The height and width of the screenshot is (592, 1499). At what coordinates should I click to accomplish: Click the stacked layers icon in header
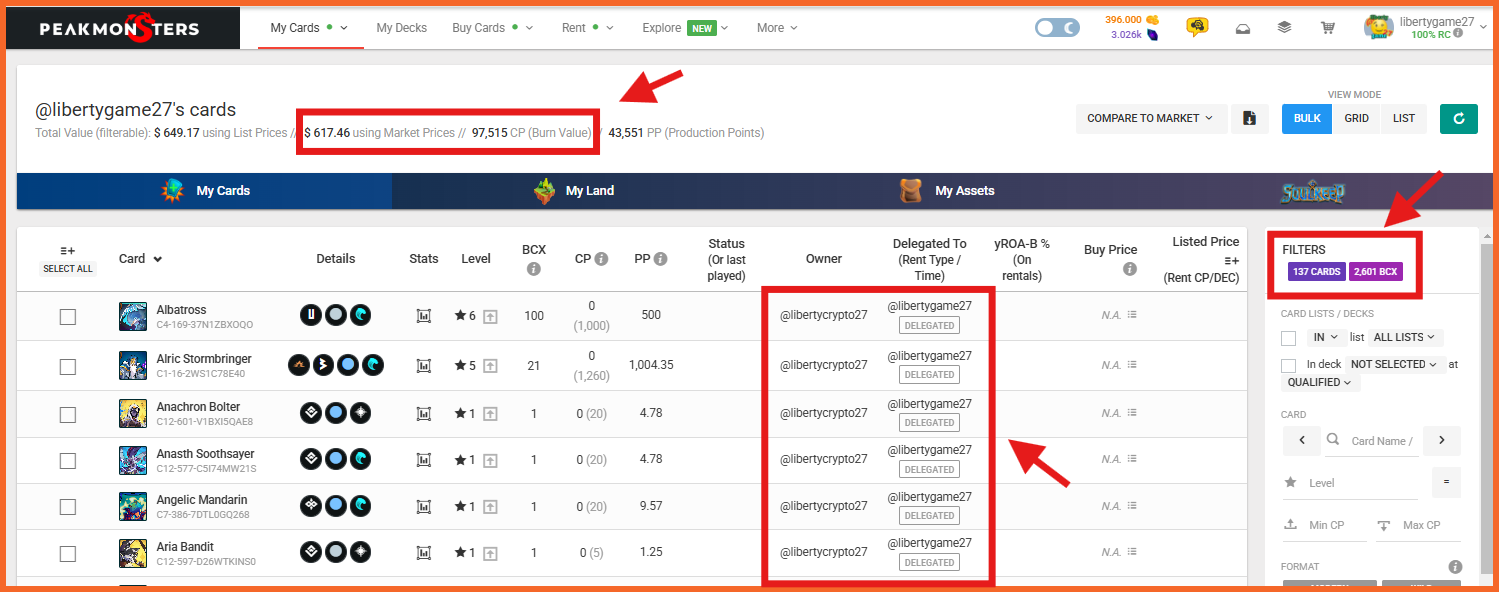click(x=1285, y=28)
